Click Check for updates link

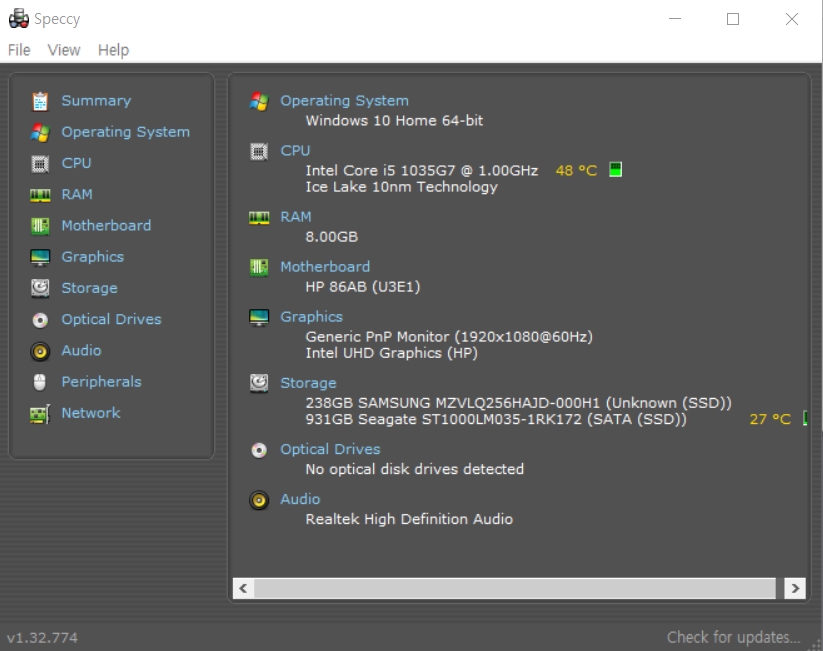[733, 637]
